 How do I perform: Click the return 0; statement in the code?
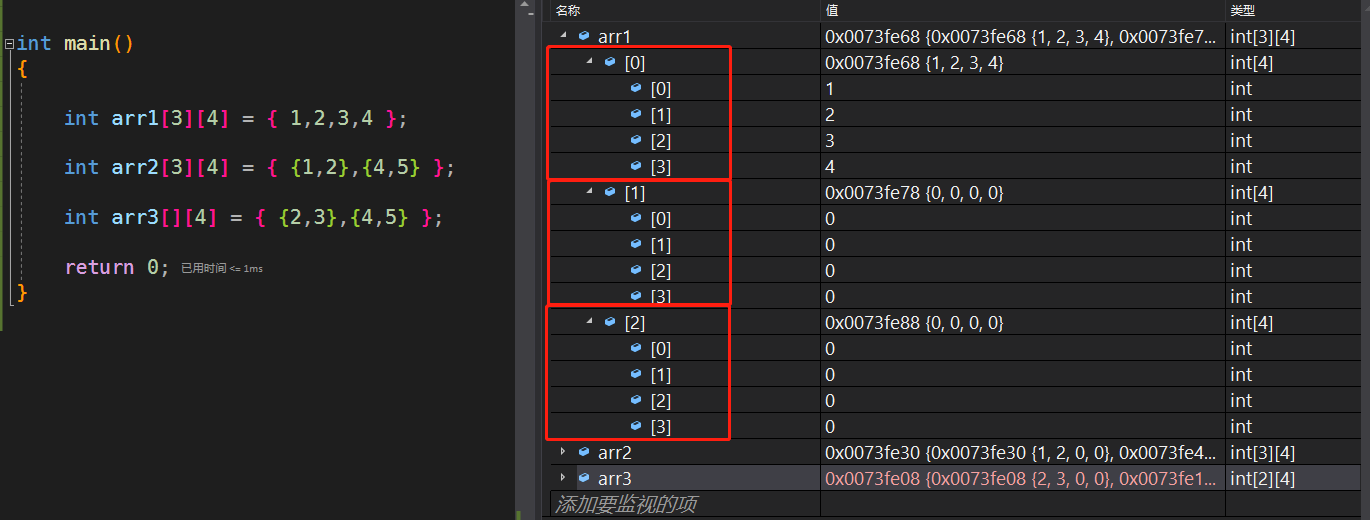(x=117, y=267)
